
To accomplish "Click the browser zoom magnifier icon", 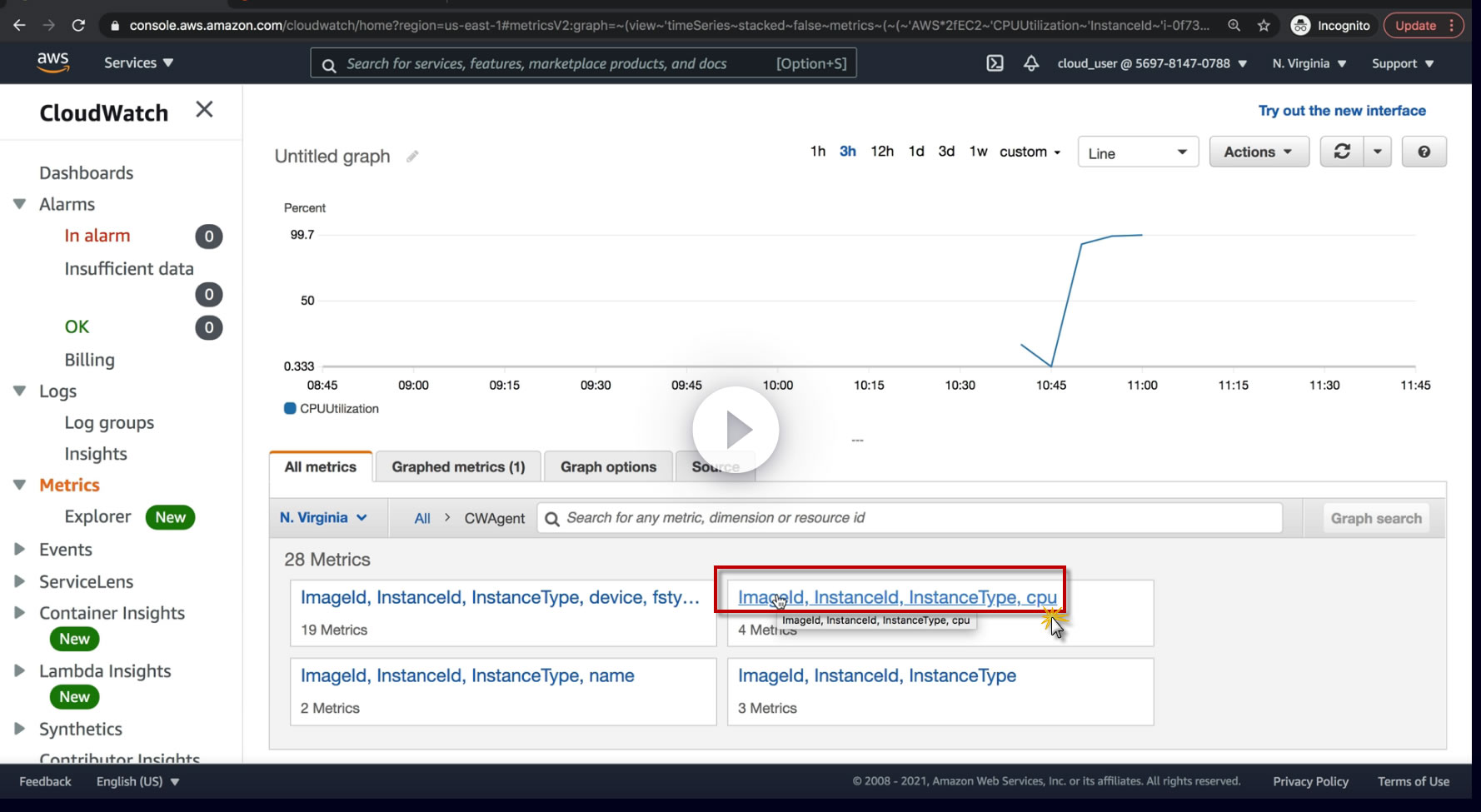I will (x=1234, y=25).
